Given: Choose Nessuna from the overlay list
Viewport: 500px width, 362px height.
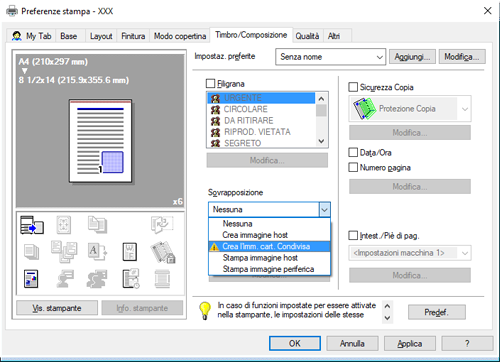Looking at the screenshot, I should point(269,224).
